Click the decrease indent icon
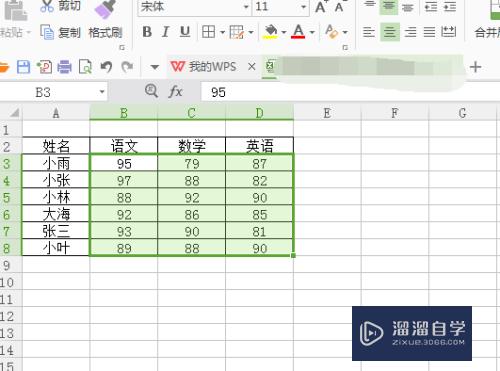The height and width of the screenshot is (371, 500). tap(431, 6)
